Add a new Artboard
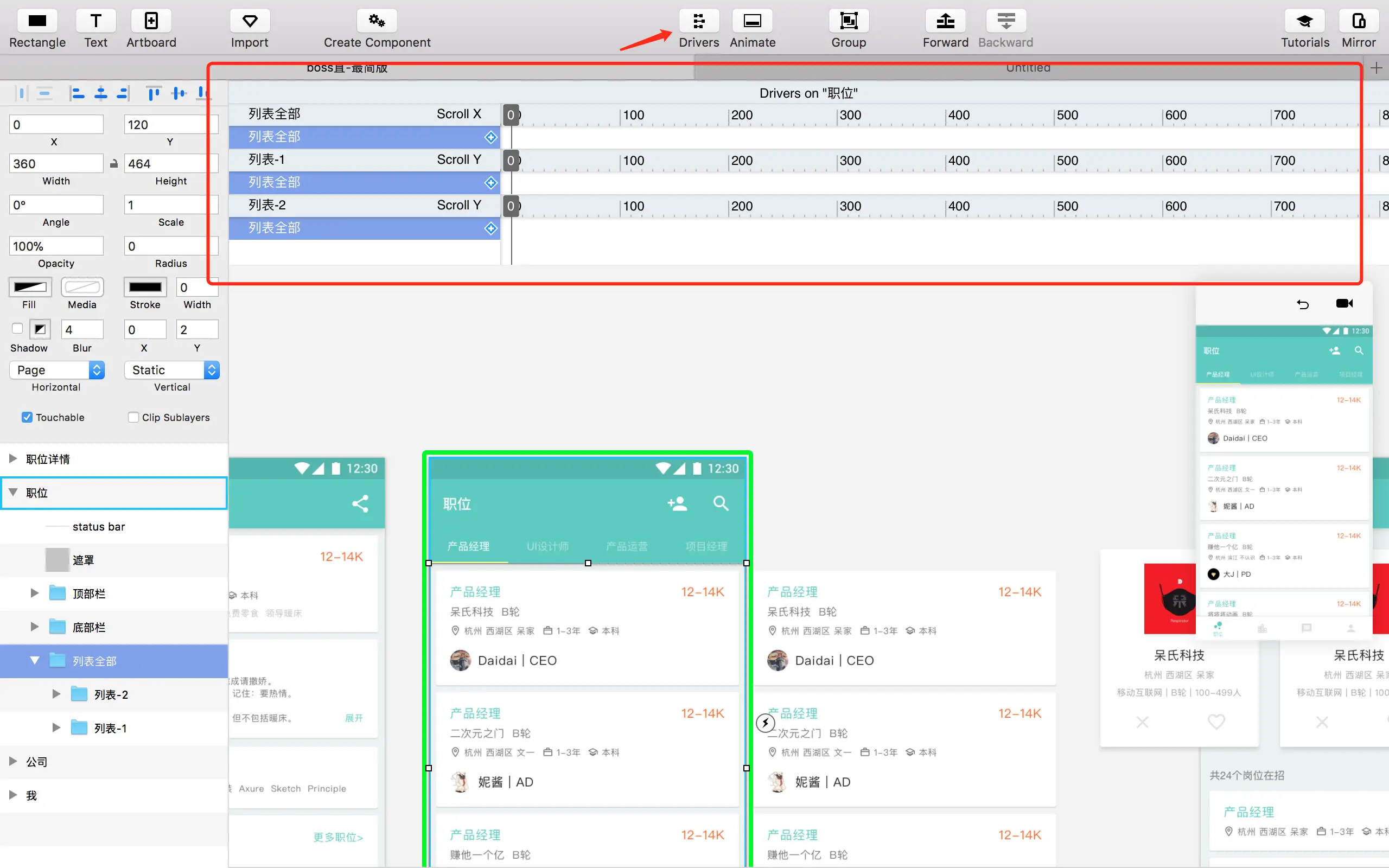The width and height of the screenshot is (1389, 868). click(x=151, y=22)
